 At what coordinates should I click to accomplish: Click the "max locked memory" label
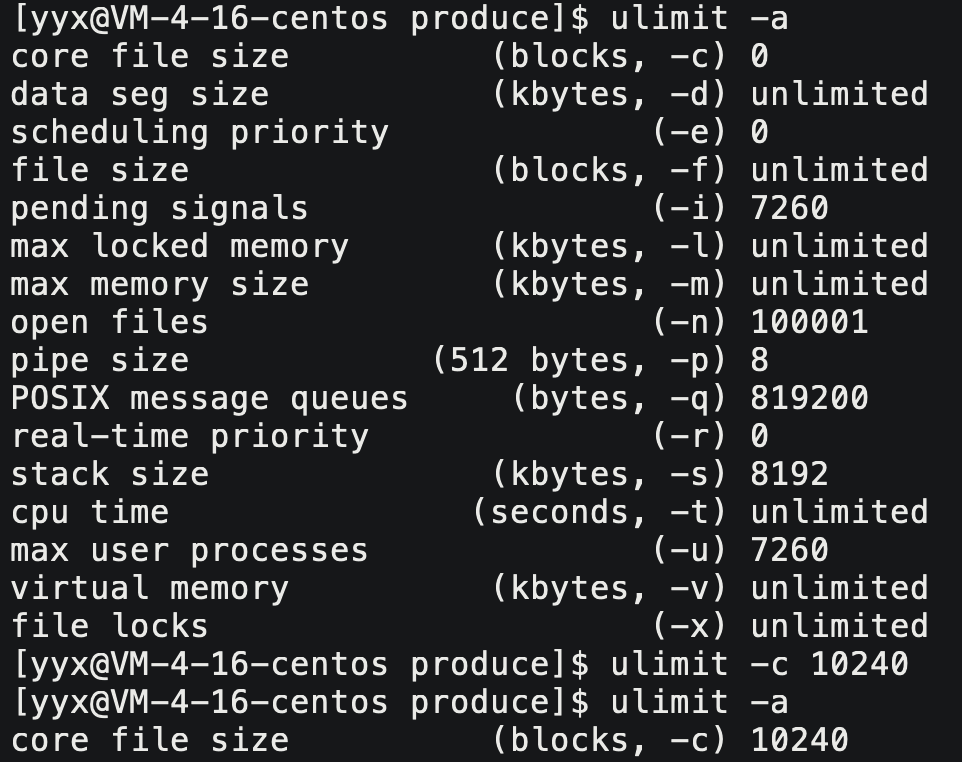click(x=180, y=246)
